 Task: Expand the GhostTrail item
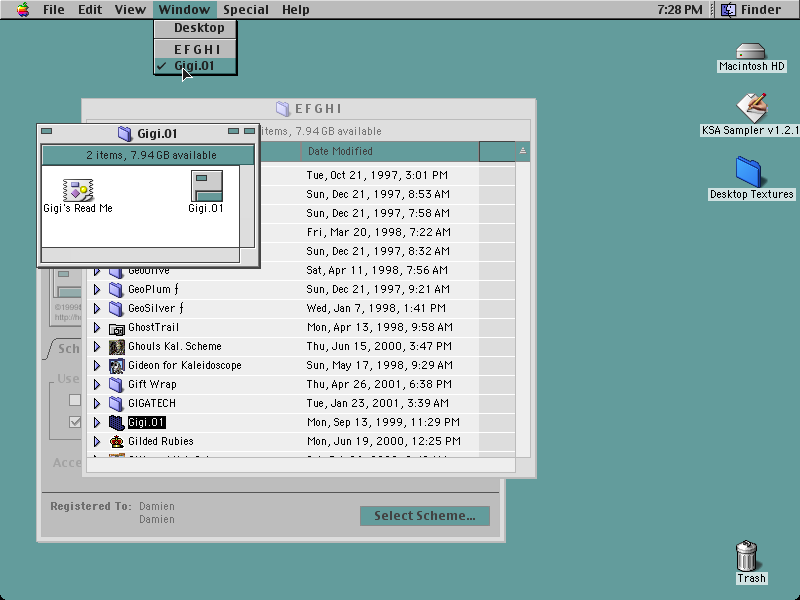pos(97,328)
